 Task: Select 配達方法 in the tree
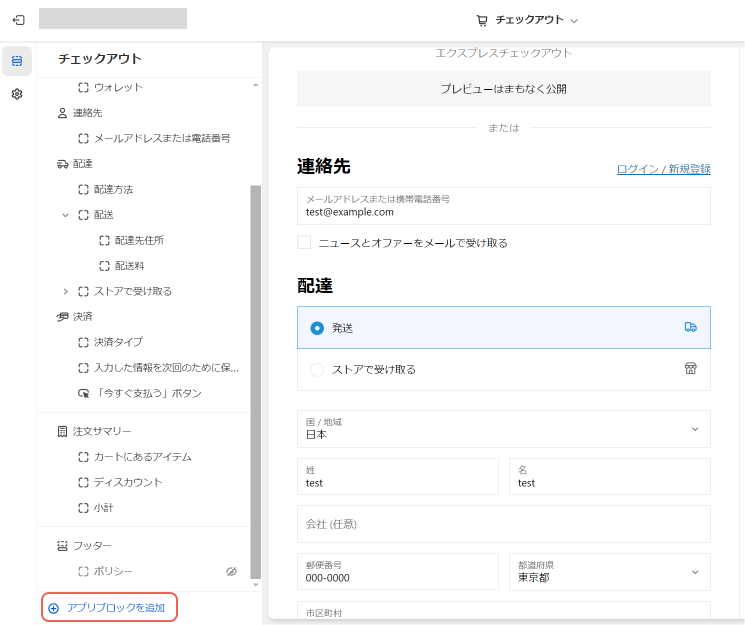113,190
